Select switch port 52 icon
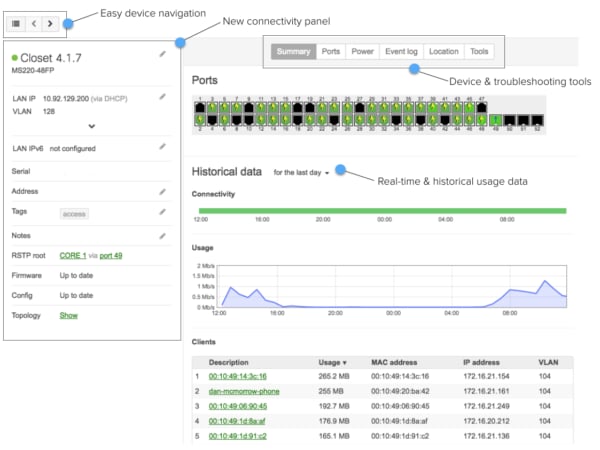The width and height of the screenshot is (600, 450). click(538, 120)
